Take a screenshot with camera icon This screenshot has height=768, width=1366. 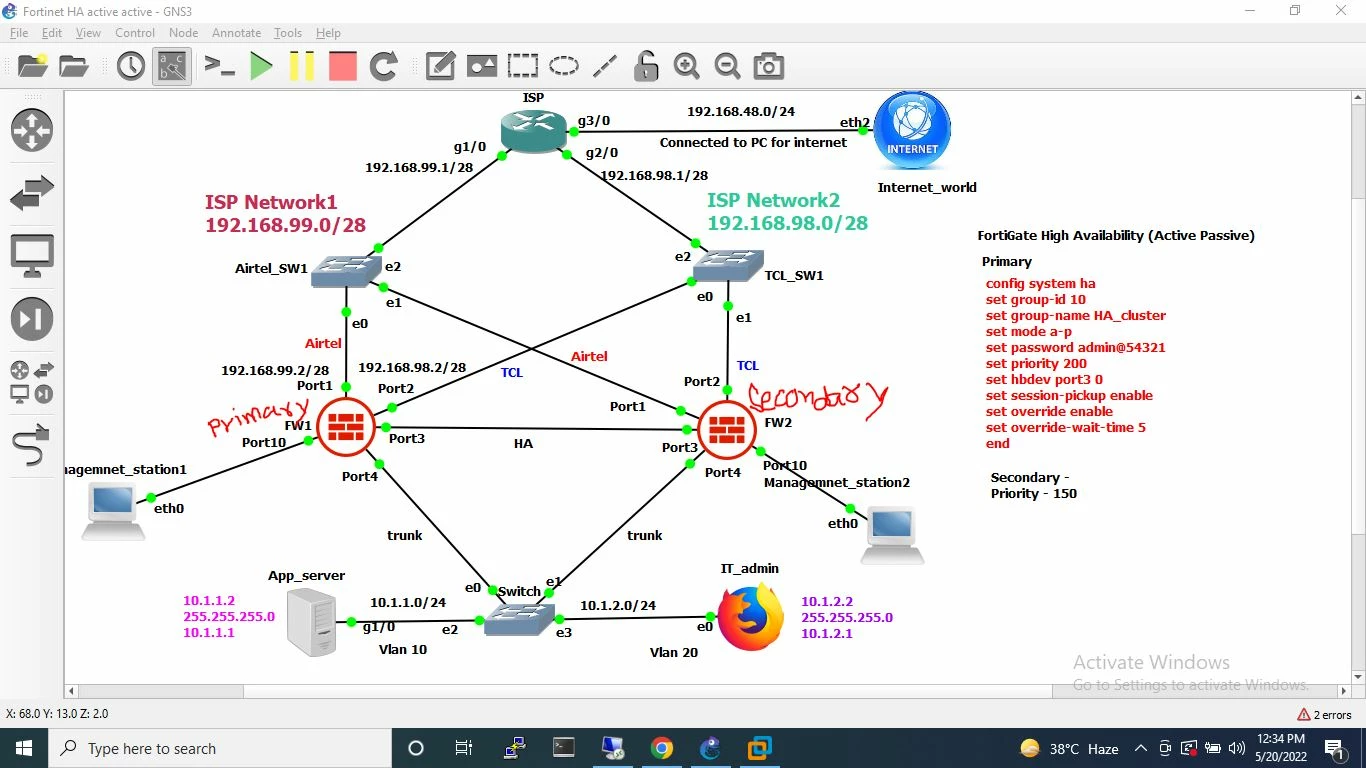point(768,66)
